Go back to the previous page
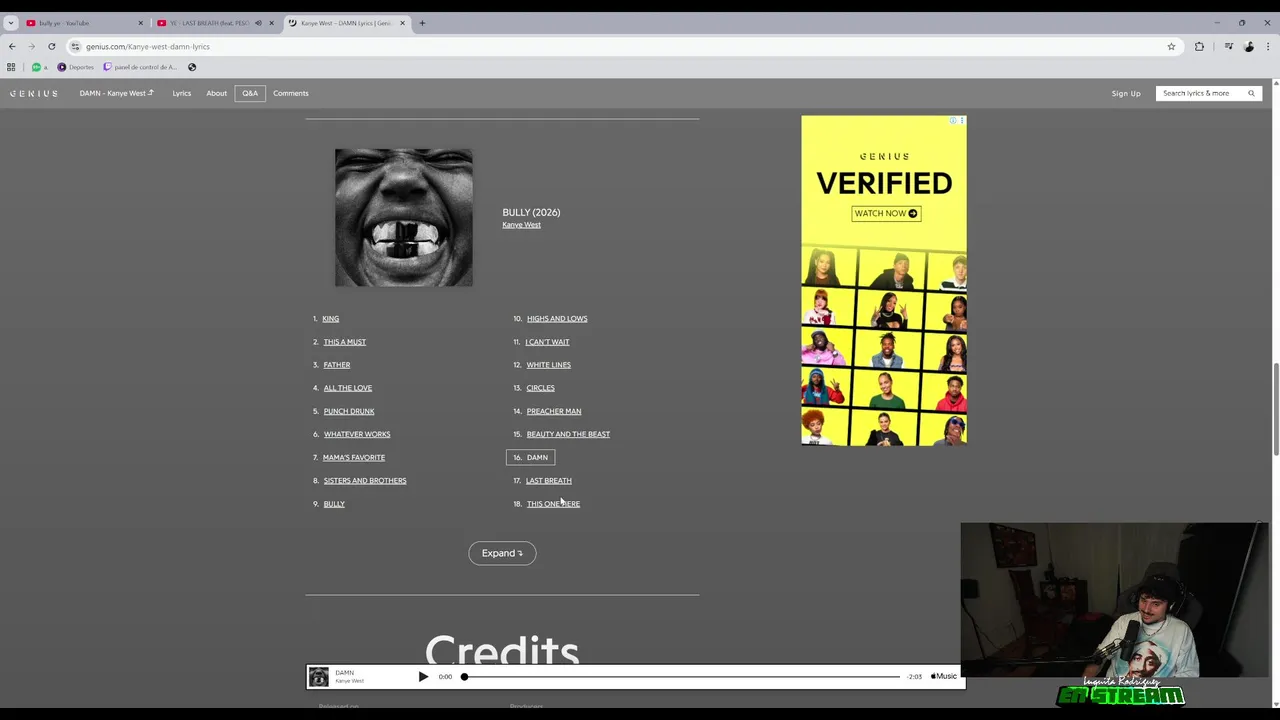 tap(12, 46)
